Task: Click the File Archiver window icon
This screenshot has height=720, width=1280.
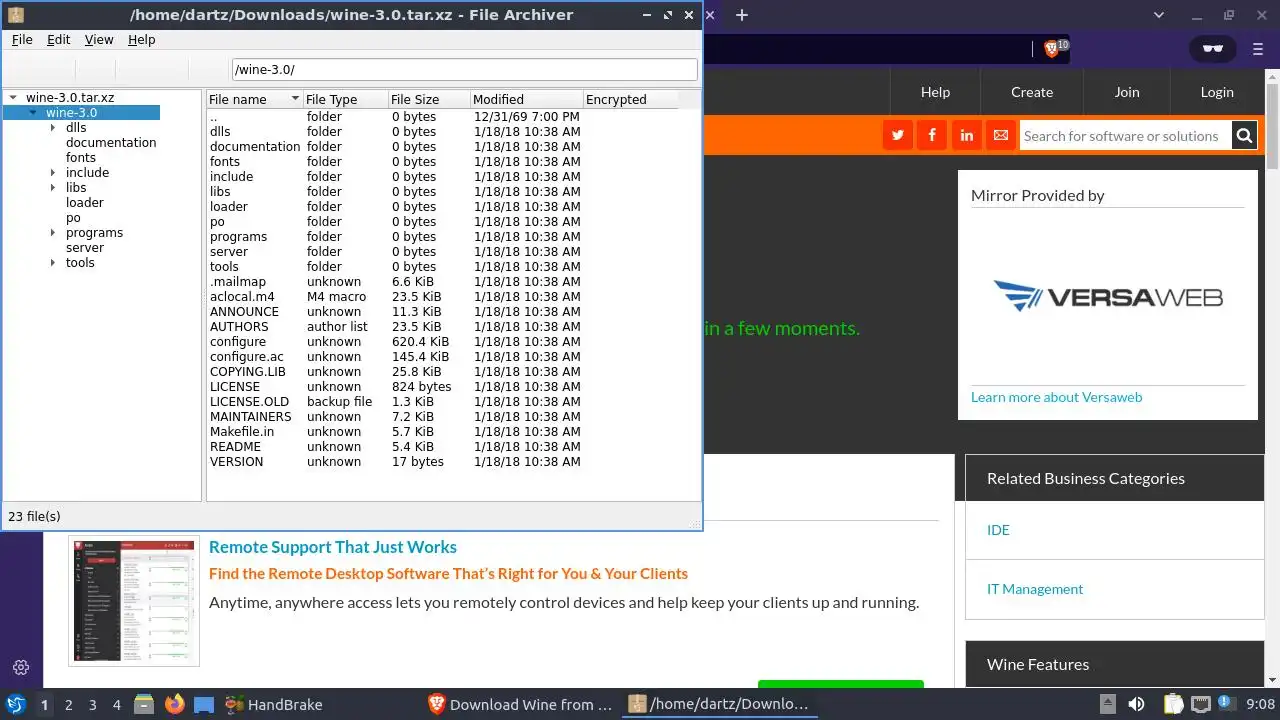Action: [16, 15]
